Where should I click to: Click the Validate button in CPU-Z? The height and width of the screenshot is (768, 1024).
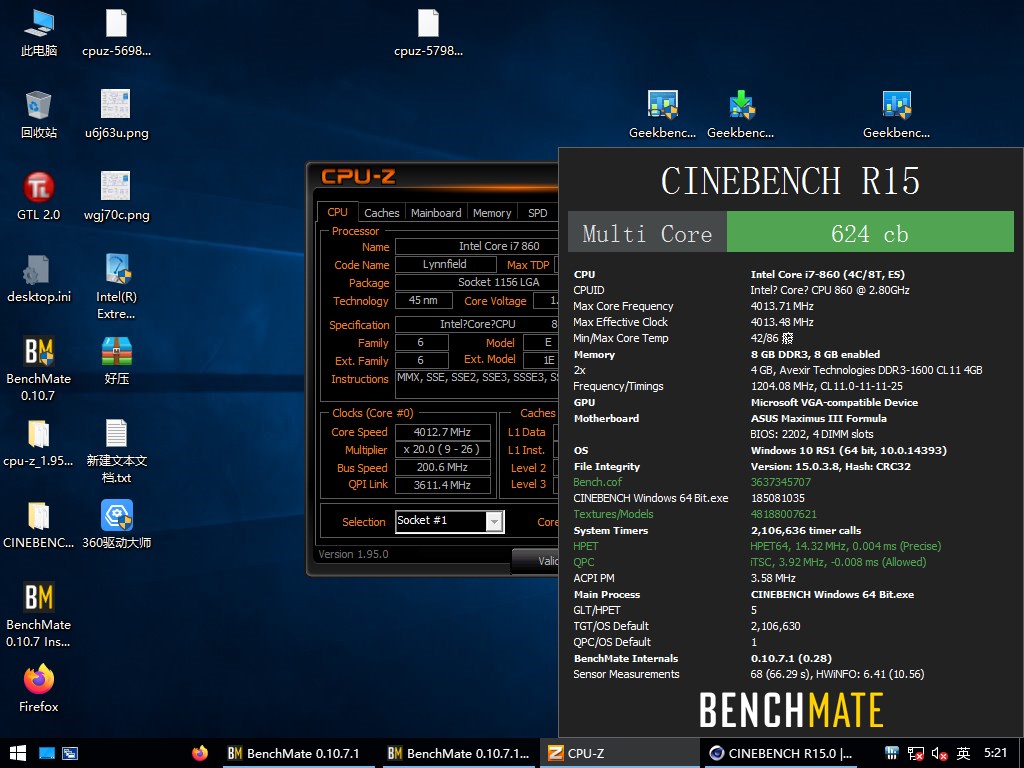point(536,560)
